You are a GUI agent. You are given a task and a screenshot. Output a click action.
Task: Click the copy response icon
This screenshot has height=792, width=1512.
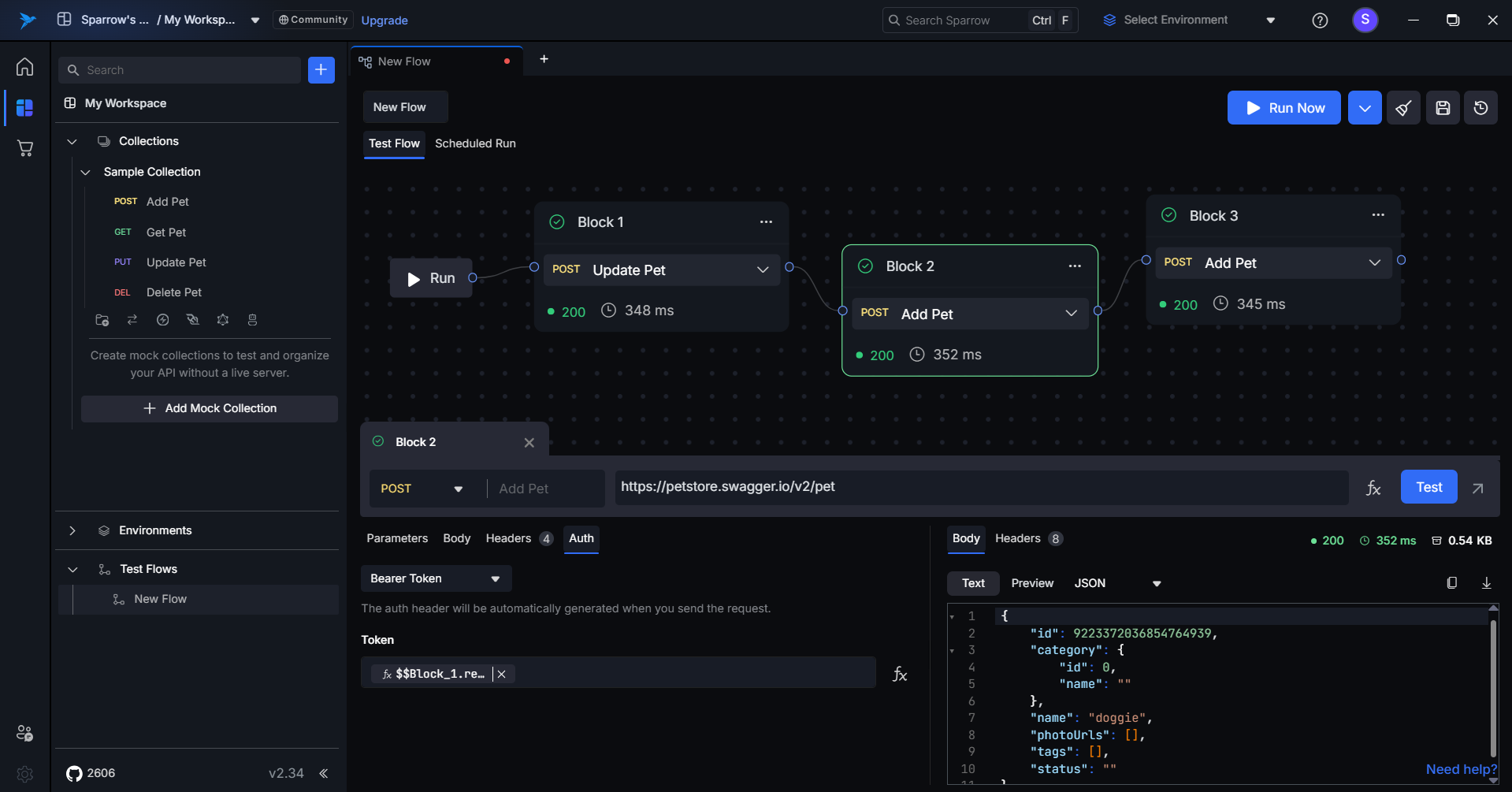(x=1451, y=583)
